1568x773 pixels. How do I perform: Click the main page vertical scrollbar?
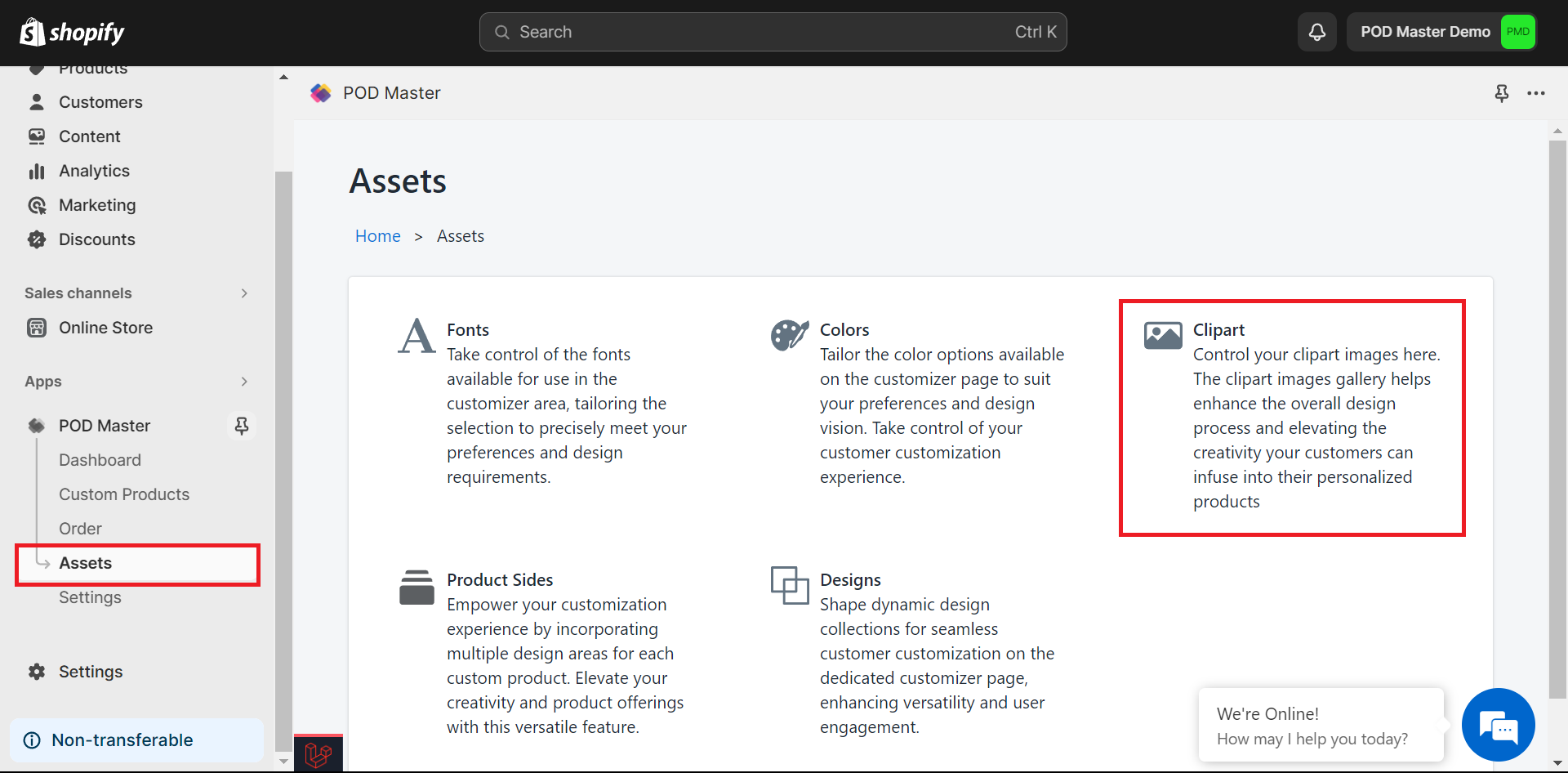1557,418
